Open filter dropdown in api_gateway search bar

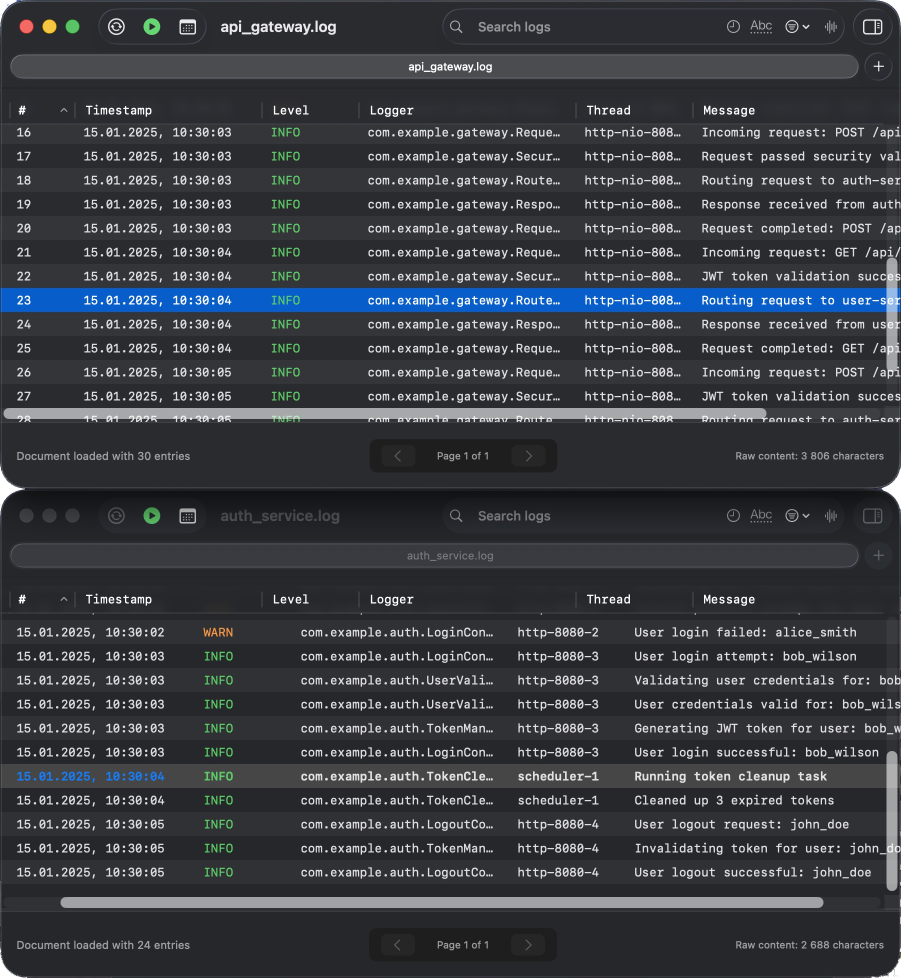pyautogui.click(x=797, y=27)
